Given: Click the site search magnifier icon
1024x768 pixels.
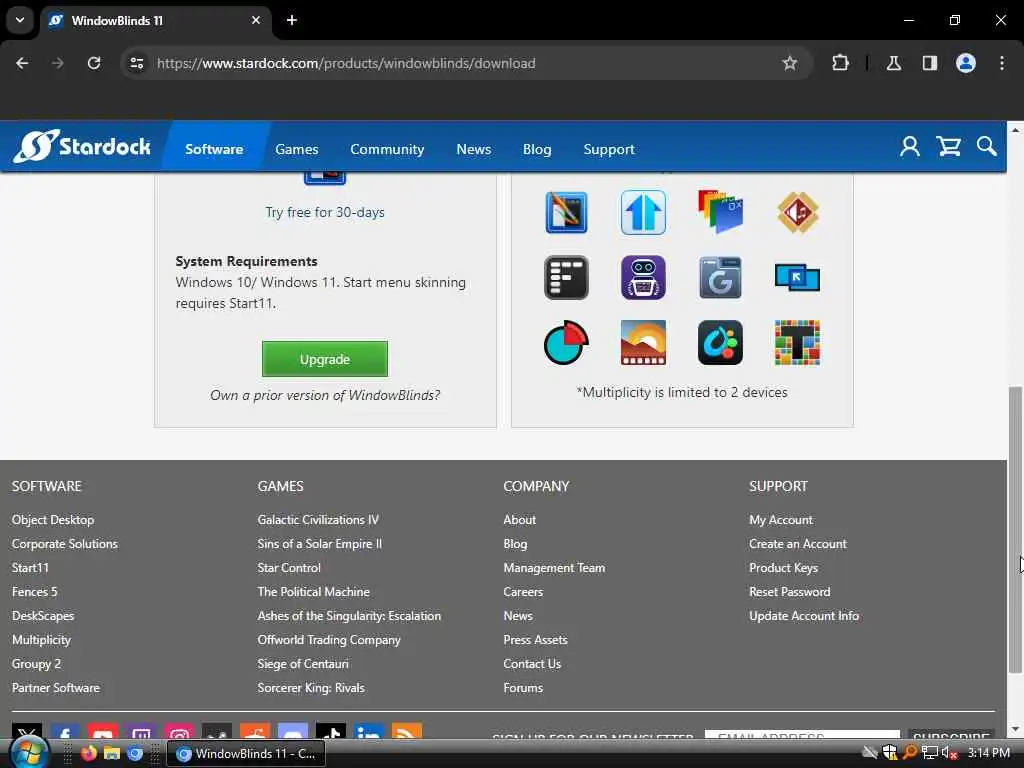Looking at the screenshot, I should pos(986,147).
